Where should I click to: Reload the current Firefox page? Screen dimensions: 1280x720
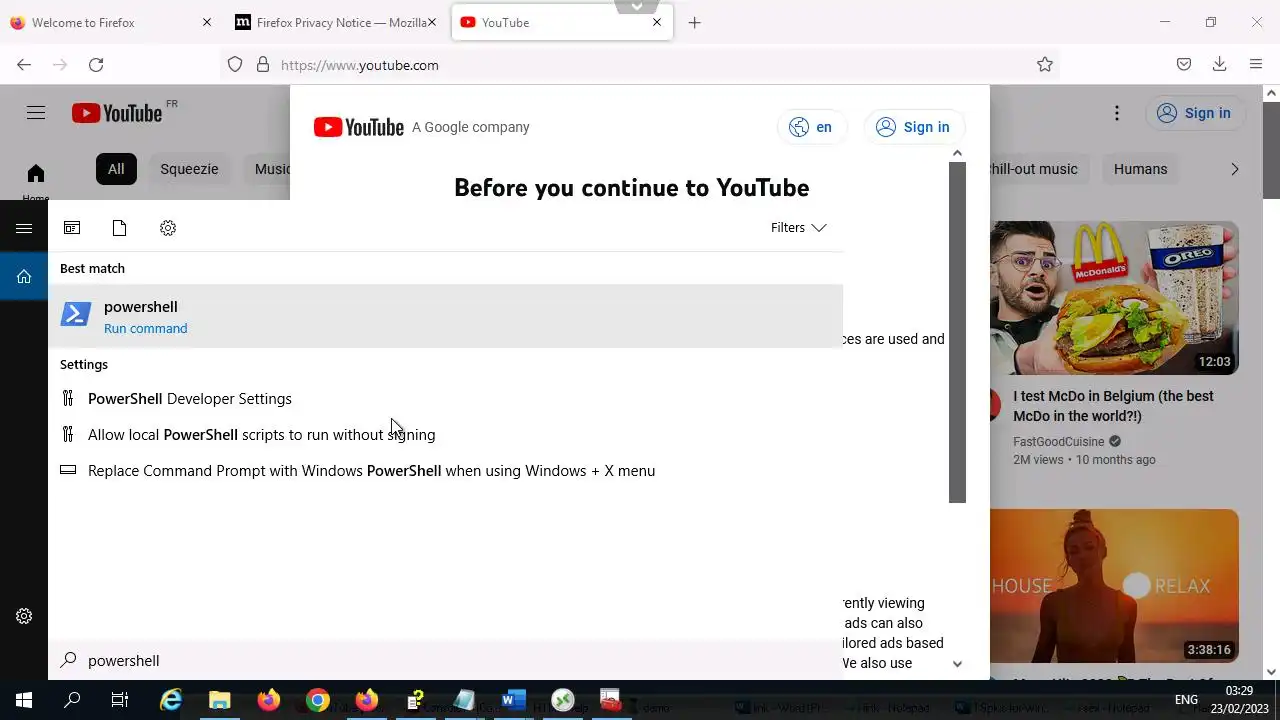pos(96,64)
